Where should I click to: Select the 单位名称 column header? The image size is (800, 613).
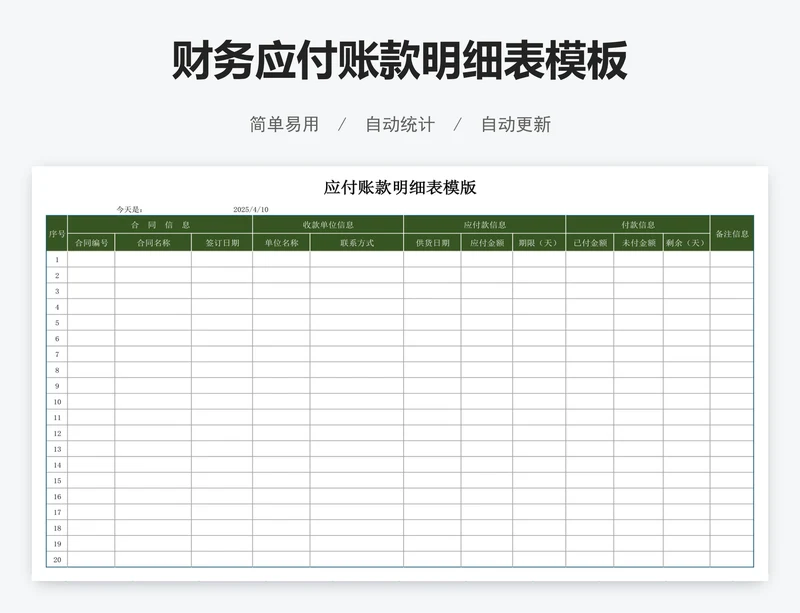(x=281, y=243)
